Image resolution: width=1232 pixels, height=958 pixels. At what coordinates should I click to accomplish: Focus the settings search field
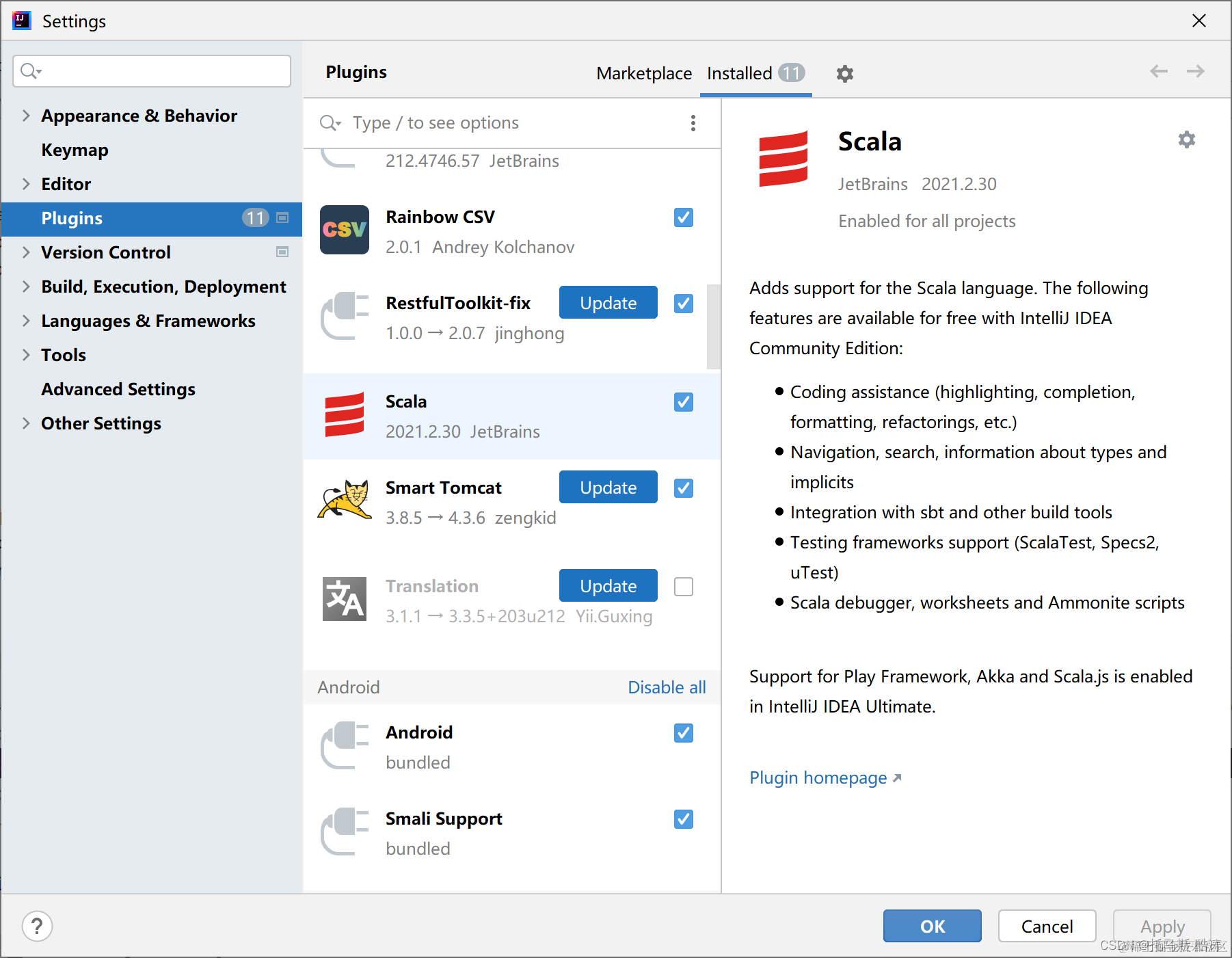(x=152, y=71)
